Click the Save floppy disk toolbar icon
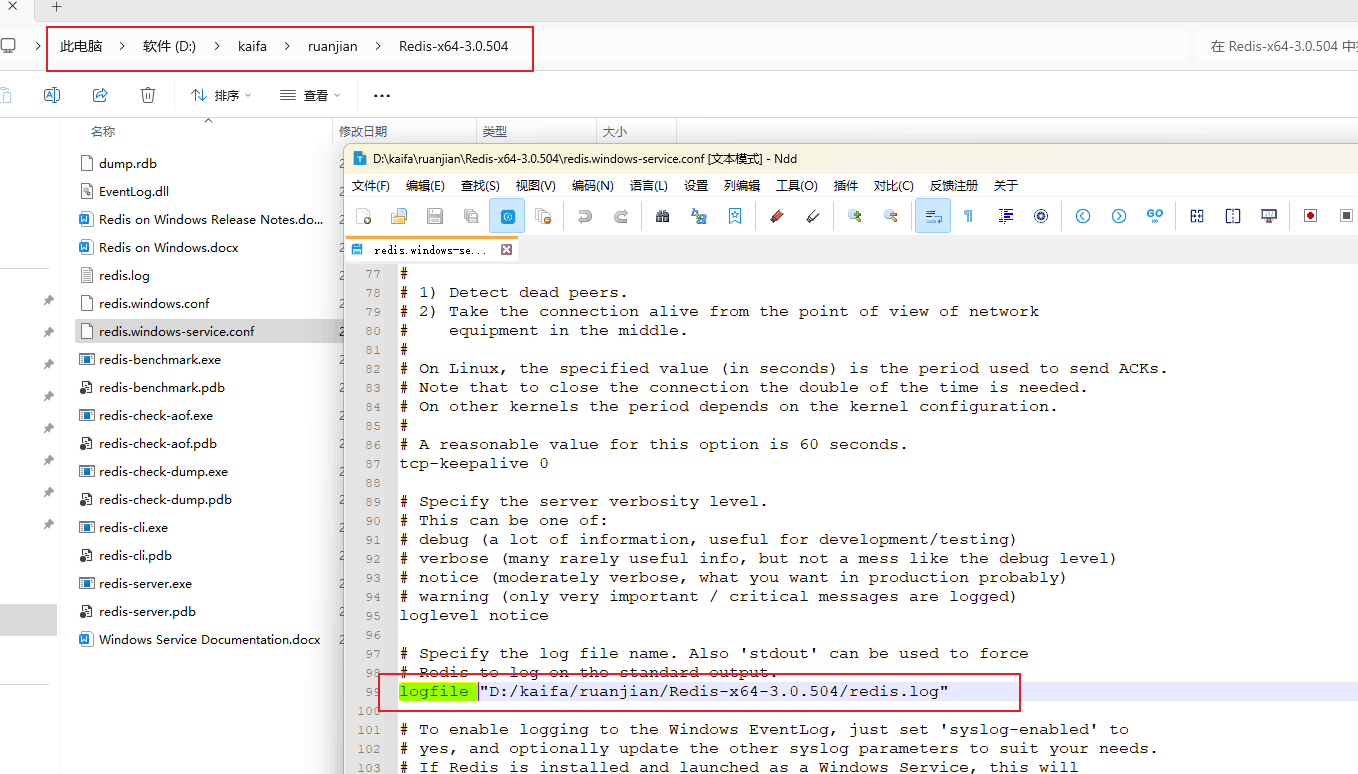The width and height of the screenshot is (1358, 774). tap(435, 216)
